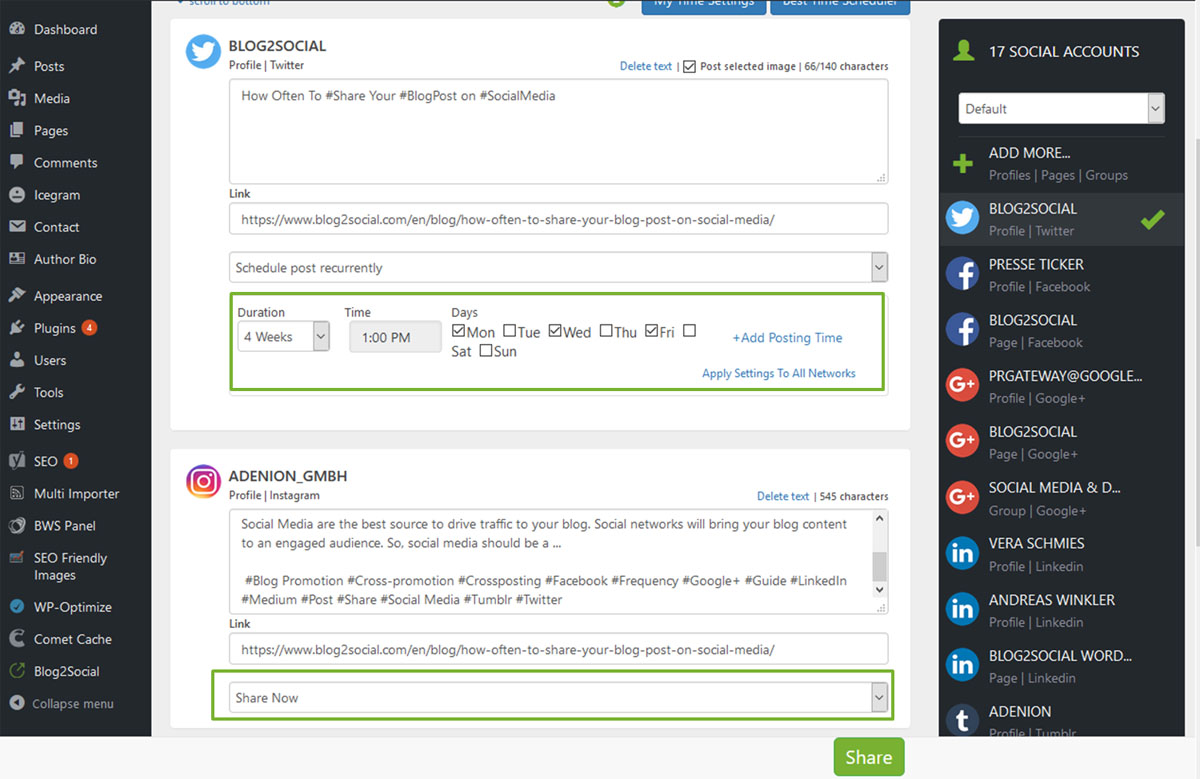Uncheck the Mon day checkbox
Viewport: 1200px width, 779px height.
tap(459, 331)
